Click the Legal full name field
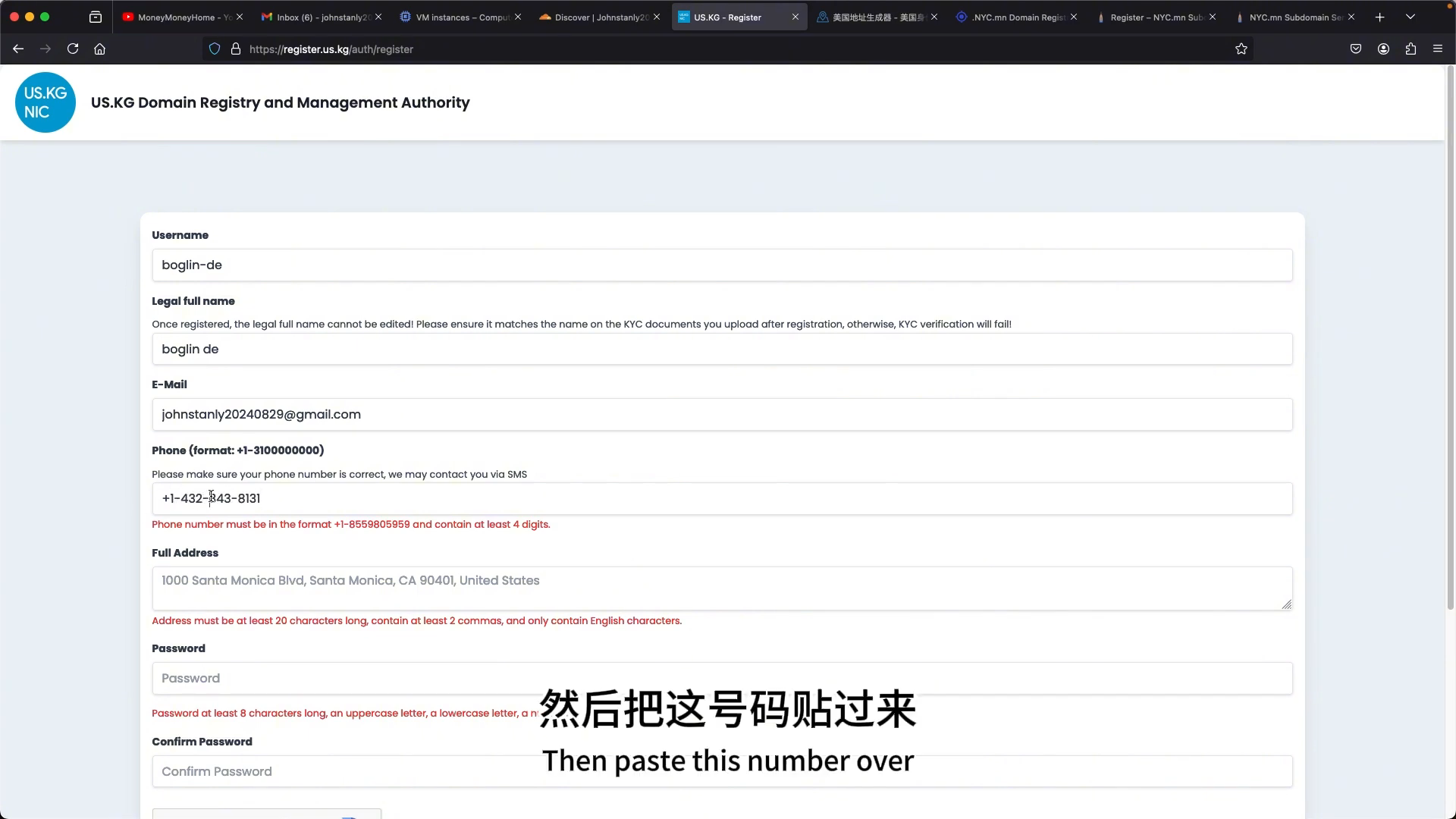Screen dimensions: 1456x819 [722, 350]
